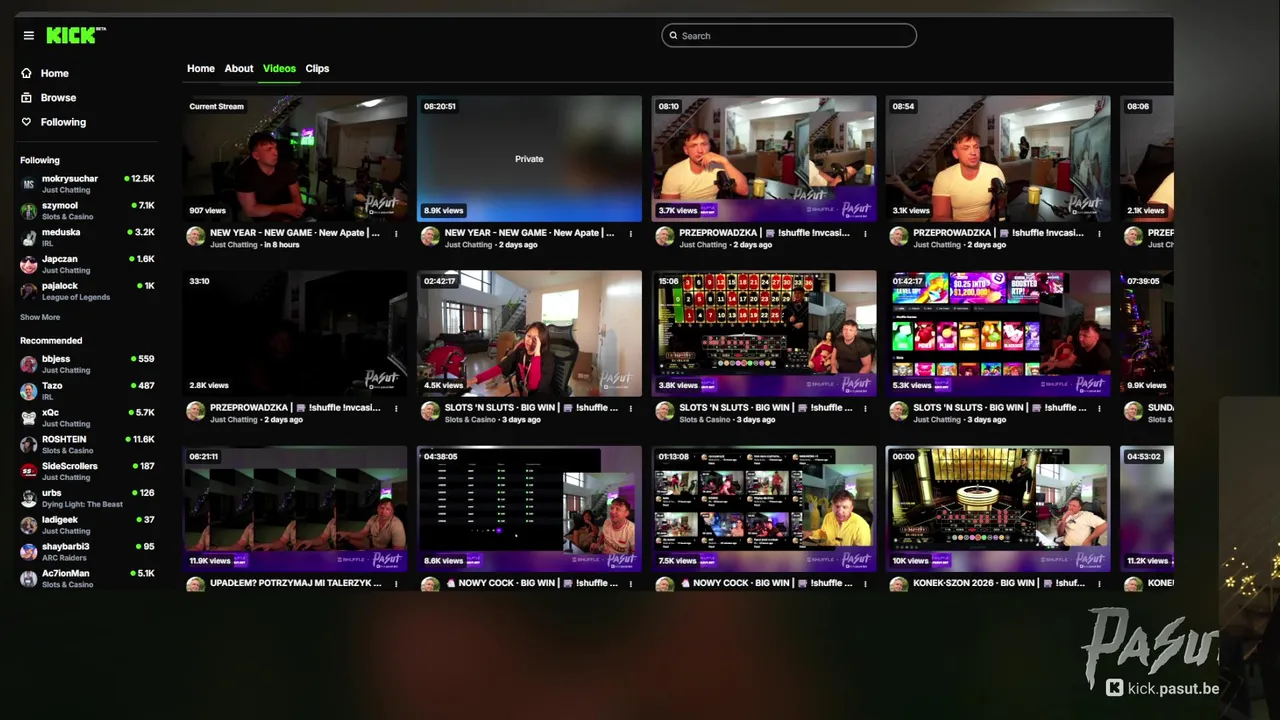Open three-dot menu for 15:06 video

tap(865, 409)
